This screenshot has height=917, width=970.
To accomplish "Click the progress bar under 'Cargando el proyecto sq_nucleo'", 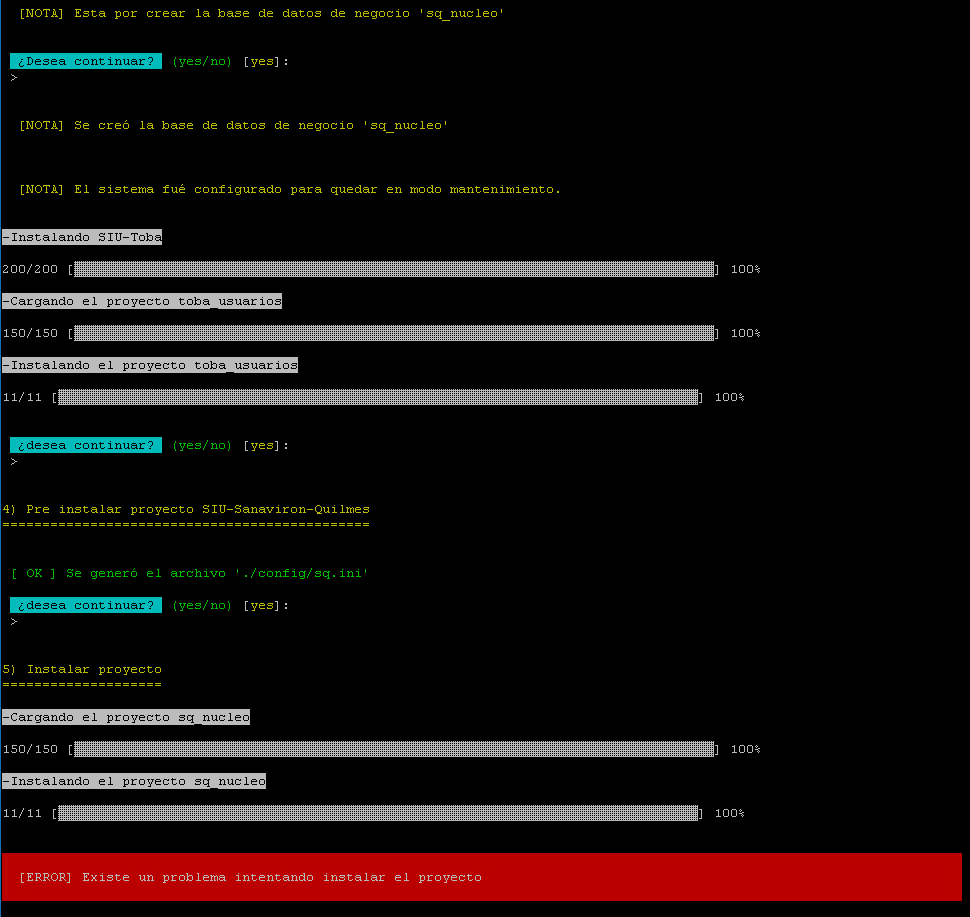I will coord(394,749).
